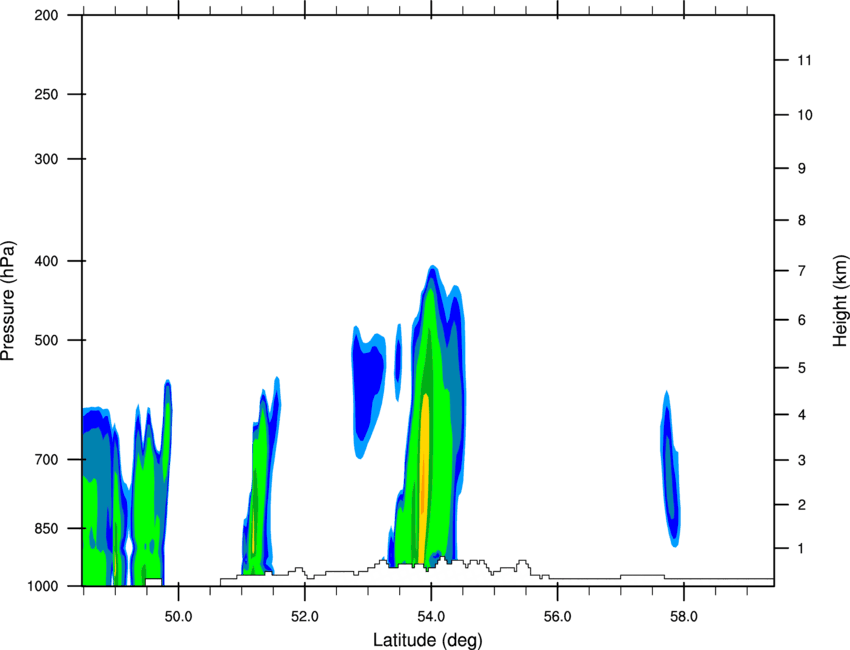Click the yellow contour core near 54 degrees
Image resolution: width=850 pixels, height=650 pixels.
424,477
